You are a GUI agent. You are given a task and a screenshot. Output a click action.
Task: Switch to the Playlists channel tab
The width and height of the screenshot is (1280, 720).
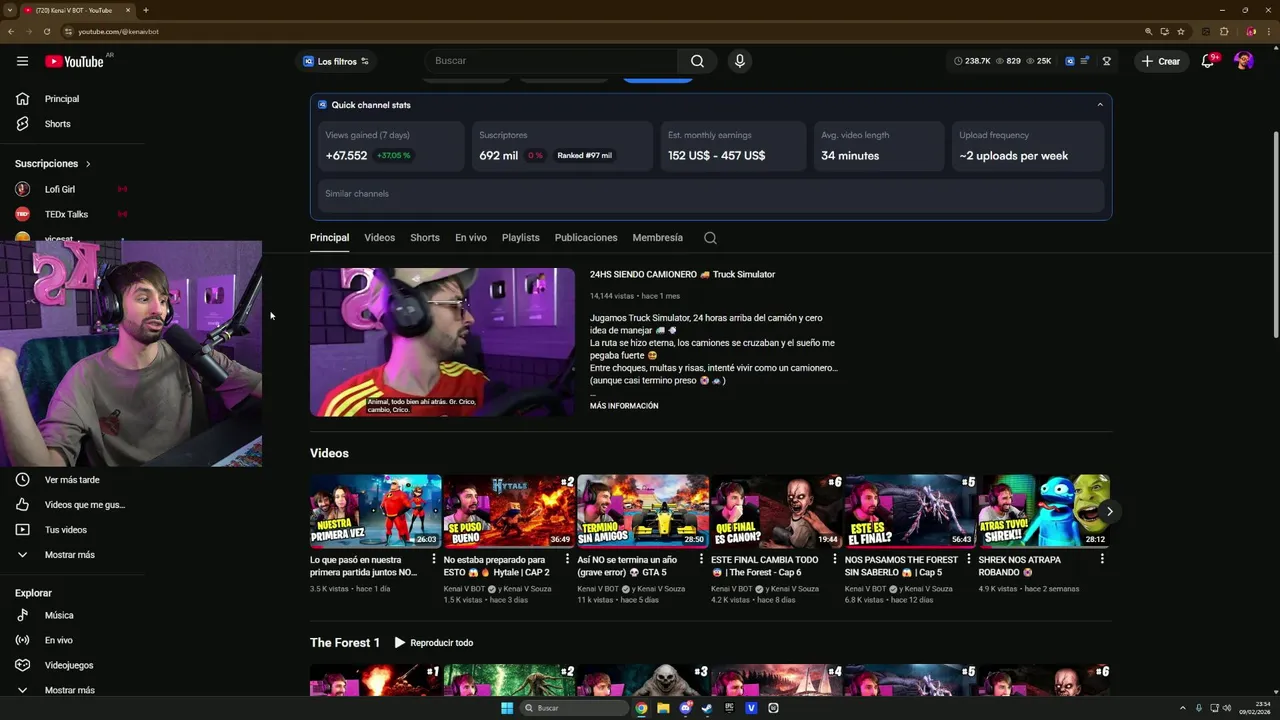pyautogui.click(x=521, y=238)
